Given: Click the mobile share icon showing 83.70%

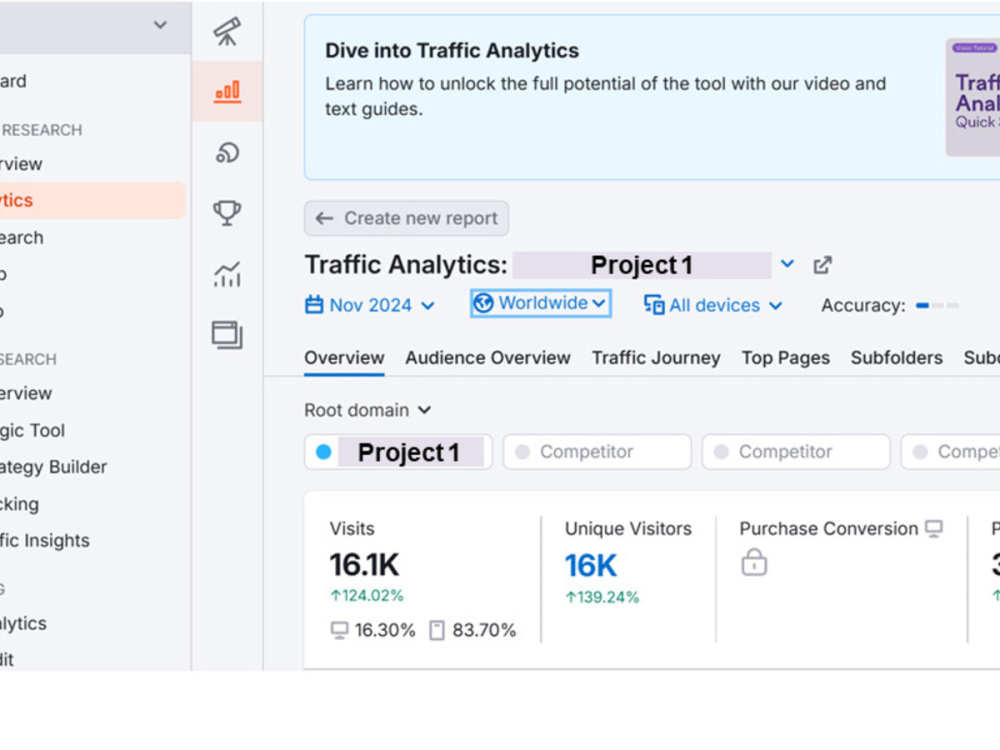Looking at the screenshot, I should point(437,630).
